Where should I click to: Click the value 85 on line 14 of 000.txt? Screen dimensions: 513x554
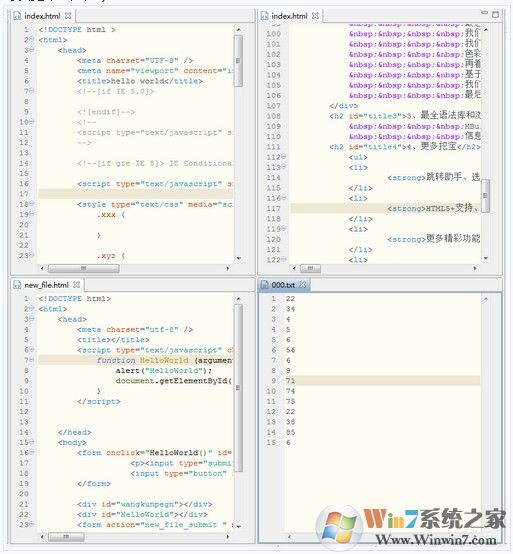(290, 432)
